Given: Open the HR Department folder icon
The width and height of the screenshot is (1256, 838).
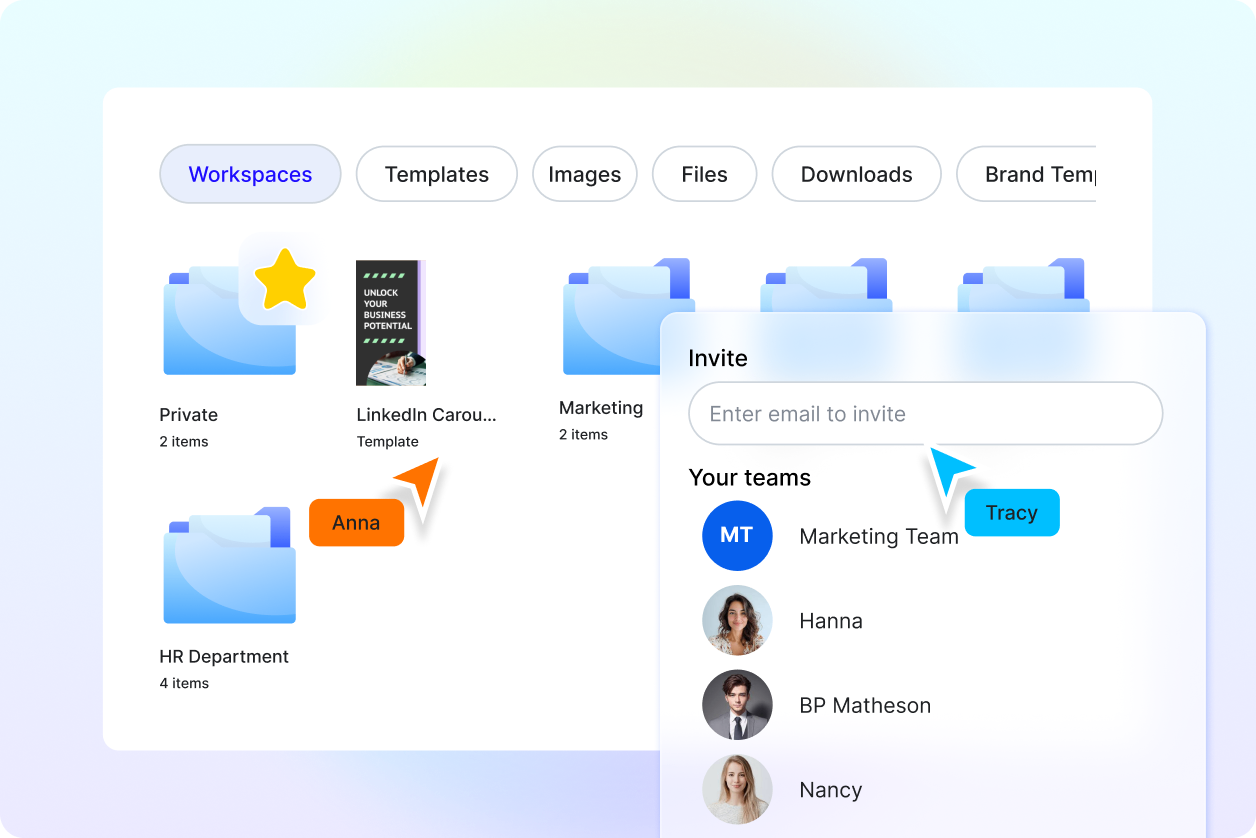Looking at the screenshot, I should point(229,566).
